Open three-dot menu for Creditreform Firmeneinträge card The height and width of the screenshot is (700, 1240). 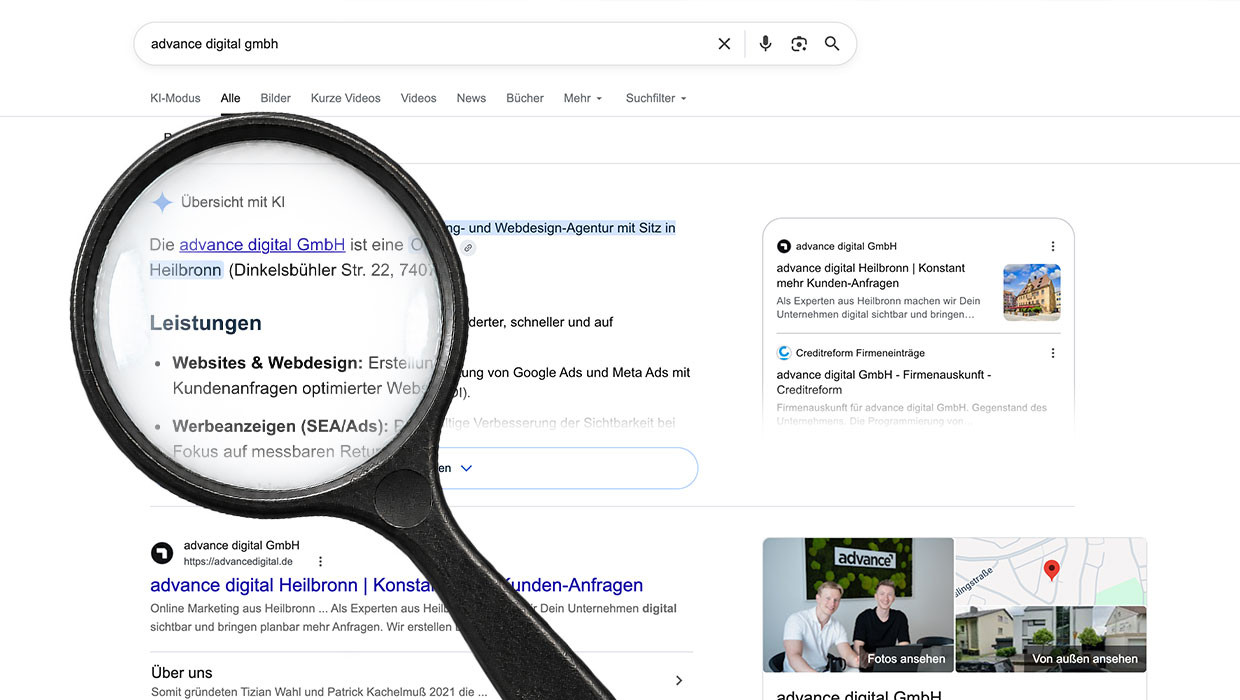pyautogui.click(x=1053, y=353)
